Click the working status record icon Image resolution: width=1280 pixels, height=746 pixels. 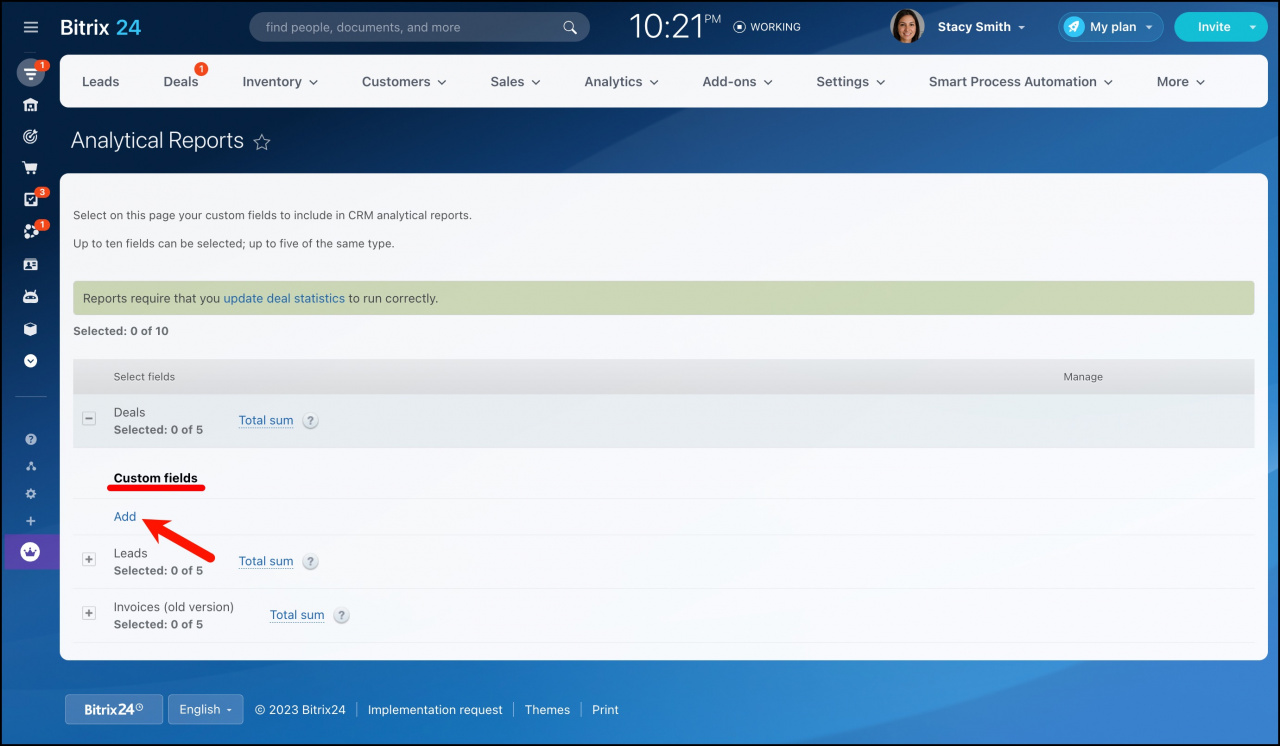coord(739,27)
